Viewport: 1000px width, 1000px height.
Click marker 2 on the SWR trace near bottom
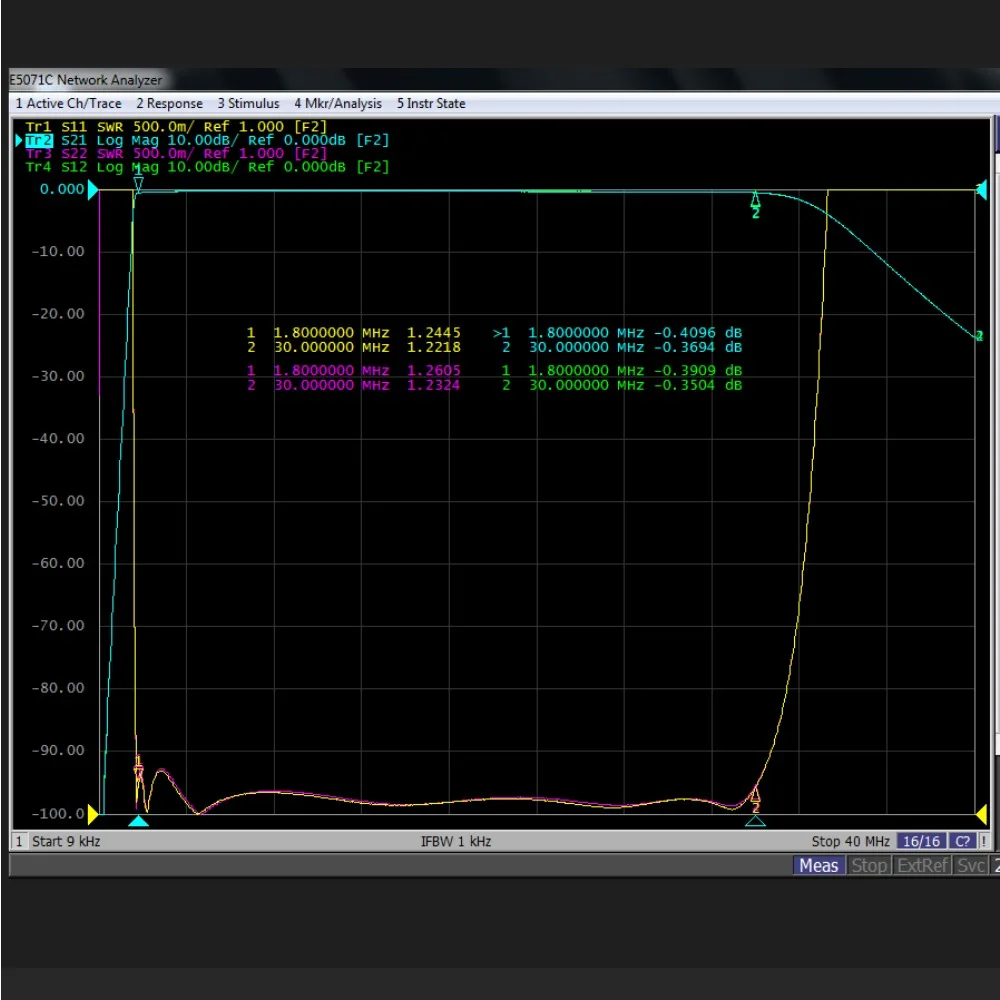coord(756,800)
